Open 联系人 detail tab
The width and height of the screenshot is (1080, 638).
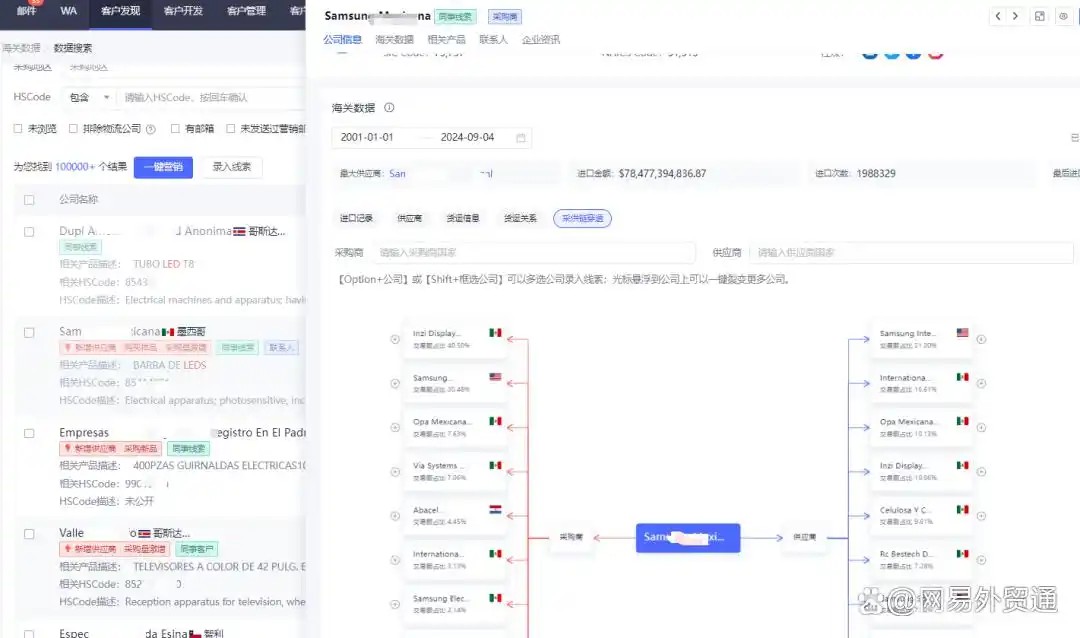click(493, 39)
